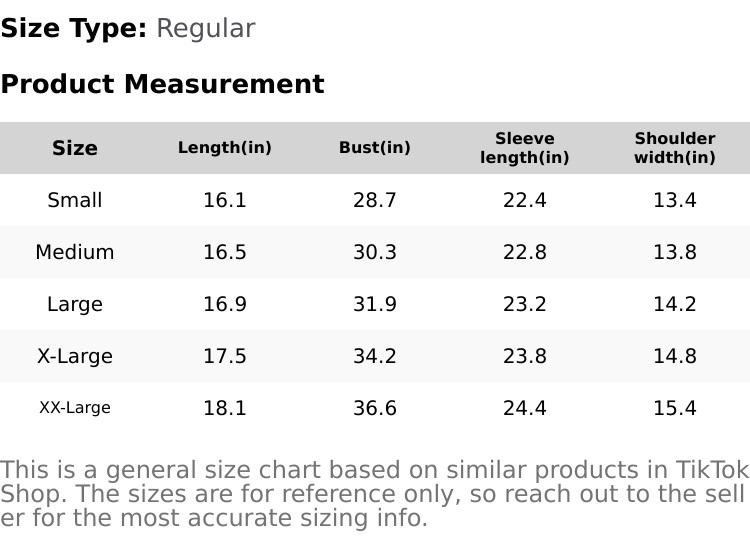Click the Small shoulder width value 13.4
750x554 pixels.
(x=675, y=200)
